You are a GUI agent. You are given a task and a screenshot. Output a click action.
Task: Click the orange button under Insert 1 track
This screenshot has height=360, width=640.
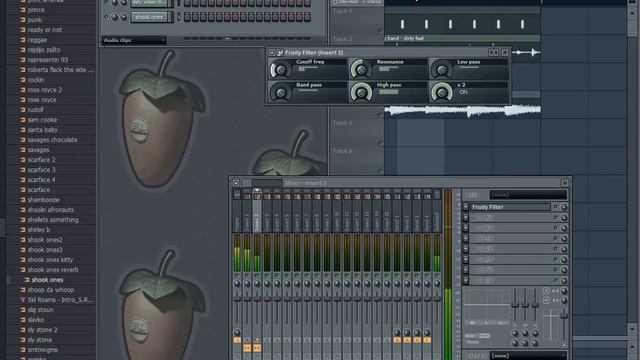click(247, 348)
